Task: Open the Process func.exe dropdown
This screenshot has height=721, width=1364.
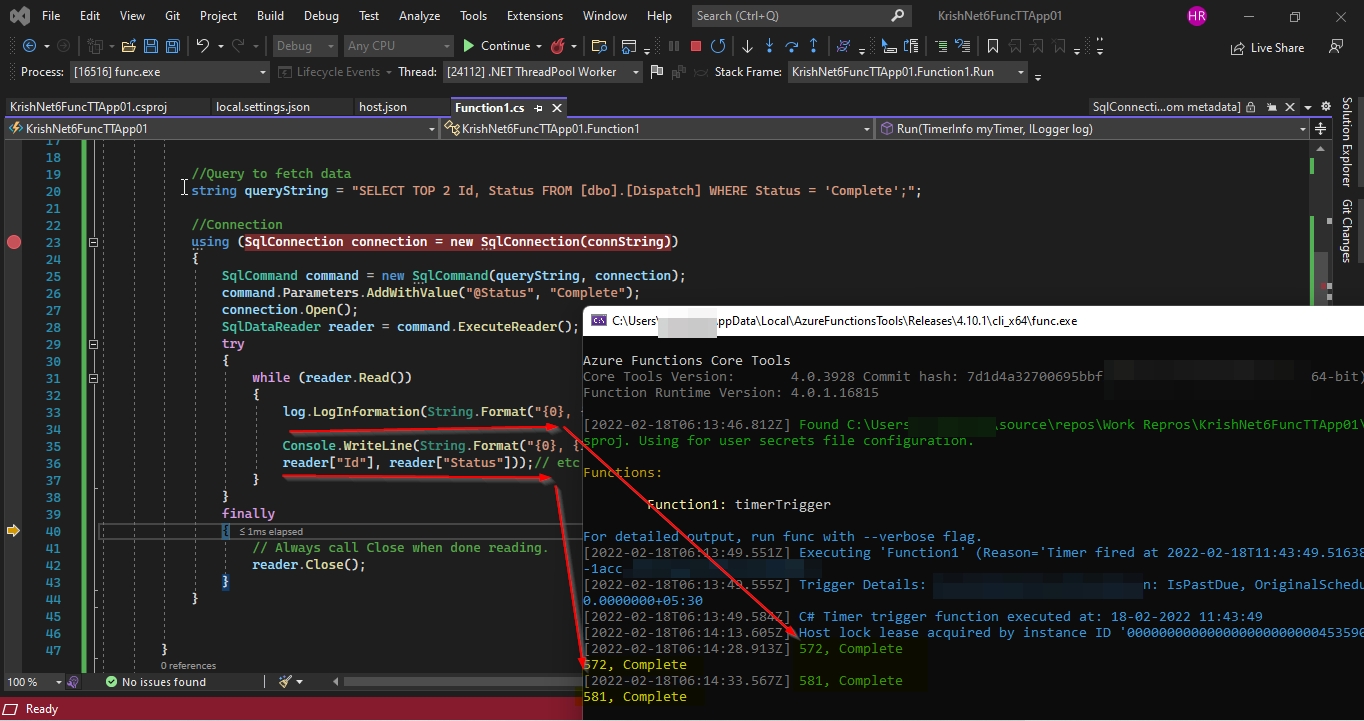Action: pos(170,72)
